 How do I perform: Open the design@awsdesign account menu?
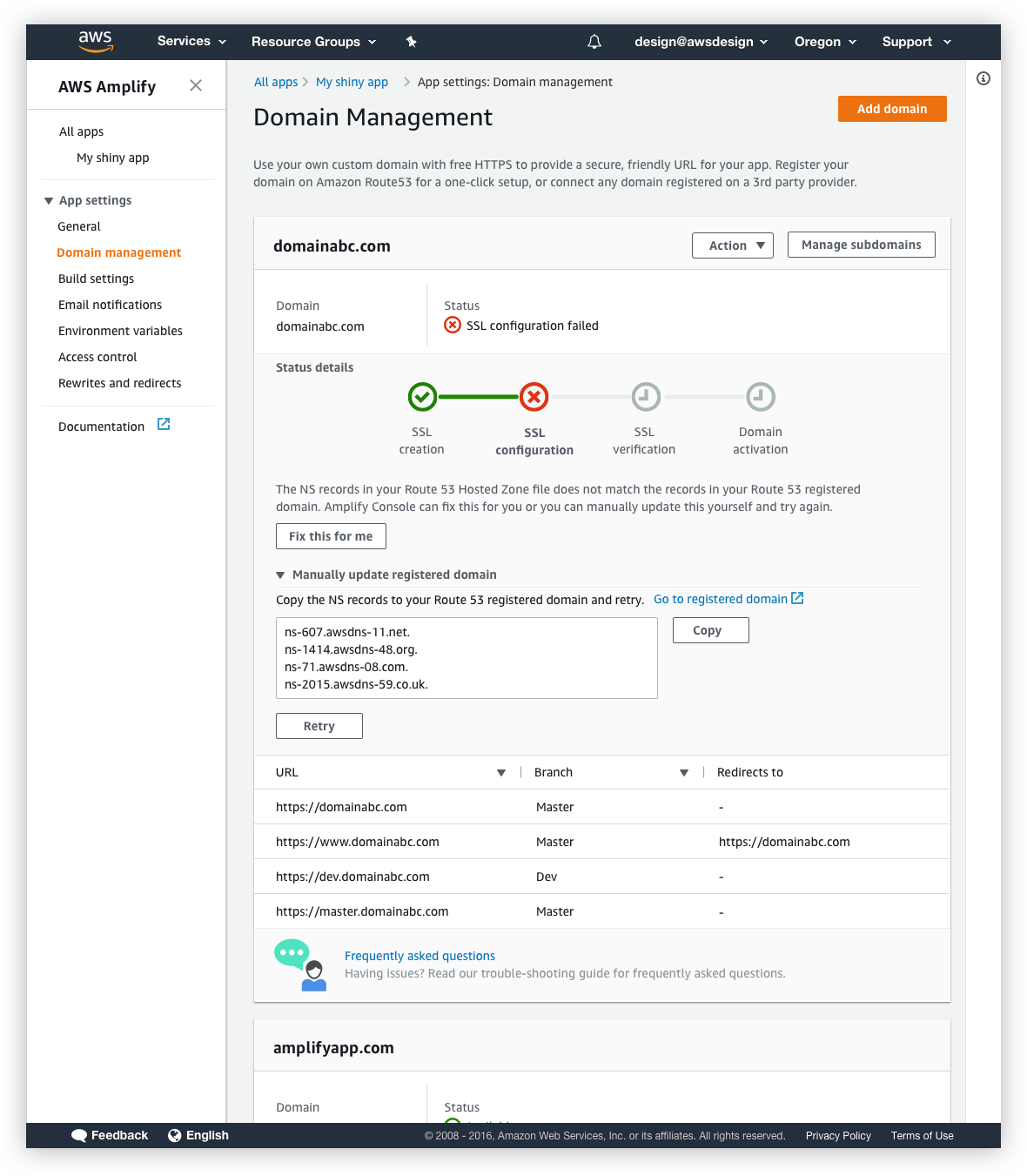(x=701, y=42)
